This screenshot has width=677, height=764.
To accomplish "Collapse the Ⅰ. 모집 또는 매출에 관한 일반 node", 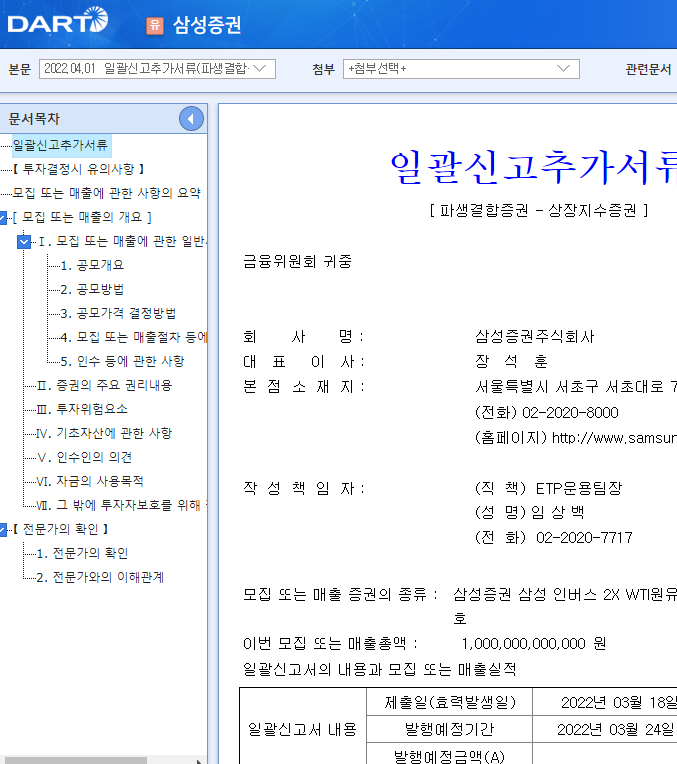I will 23,241.
